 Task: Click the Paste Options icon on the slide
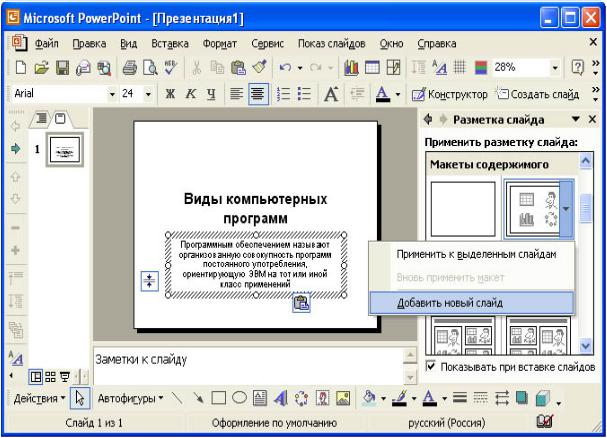click(301, 303)
